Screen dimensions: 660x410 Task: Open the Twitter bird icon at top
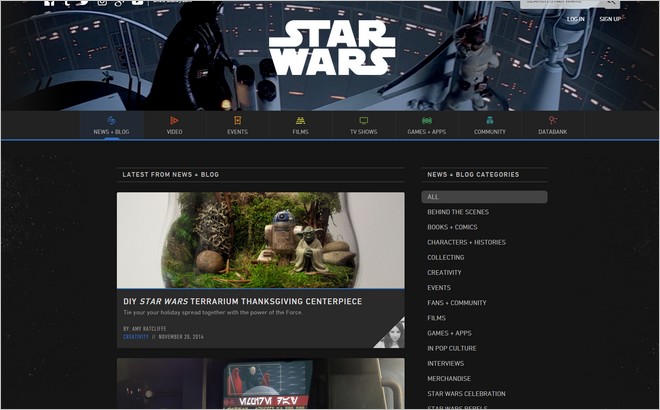(83, 3)
